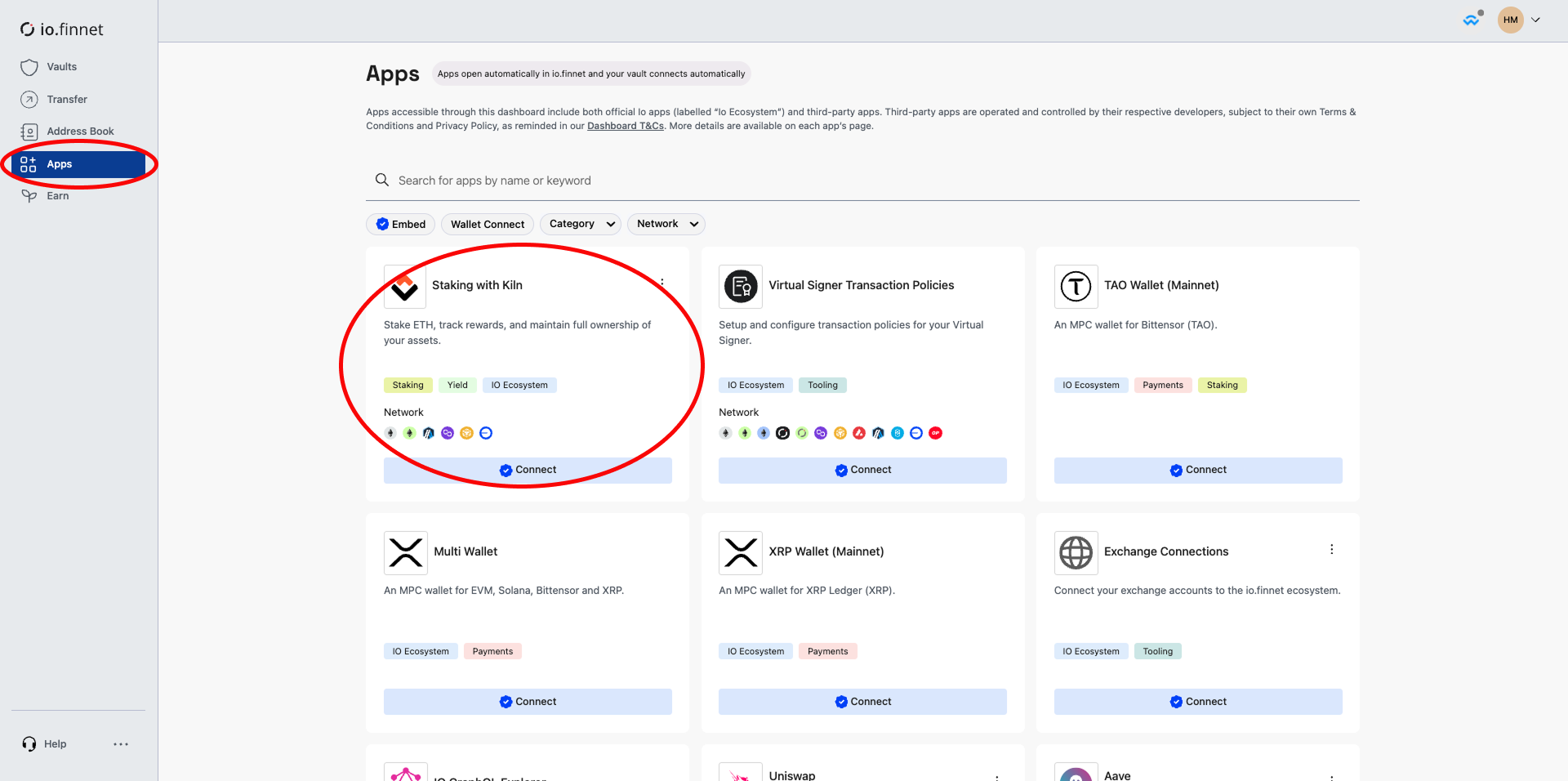Click Staking tag on TAO Wallet card
Viewport: 1568px width, 781px height.
click(x=1223, y=385)
